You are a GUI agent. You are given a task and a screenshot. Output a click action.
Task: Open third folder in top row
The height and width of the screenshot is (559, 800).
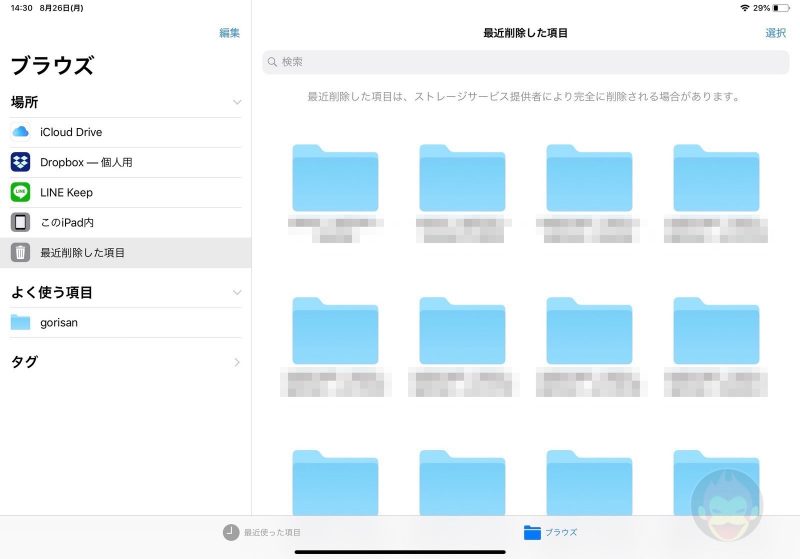click(589, 178)
